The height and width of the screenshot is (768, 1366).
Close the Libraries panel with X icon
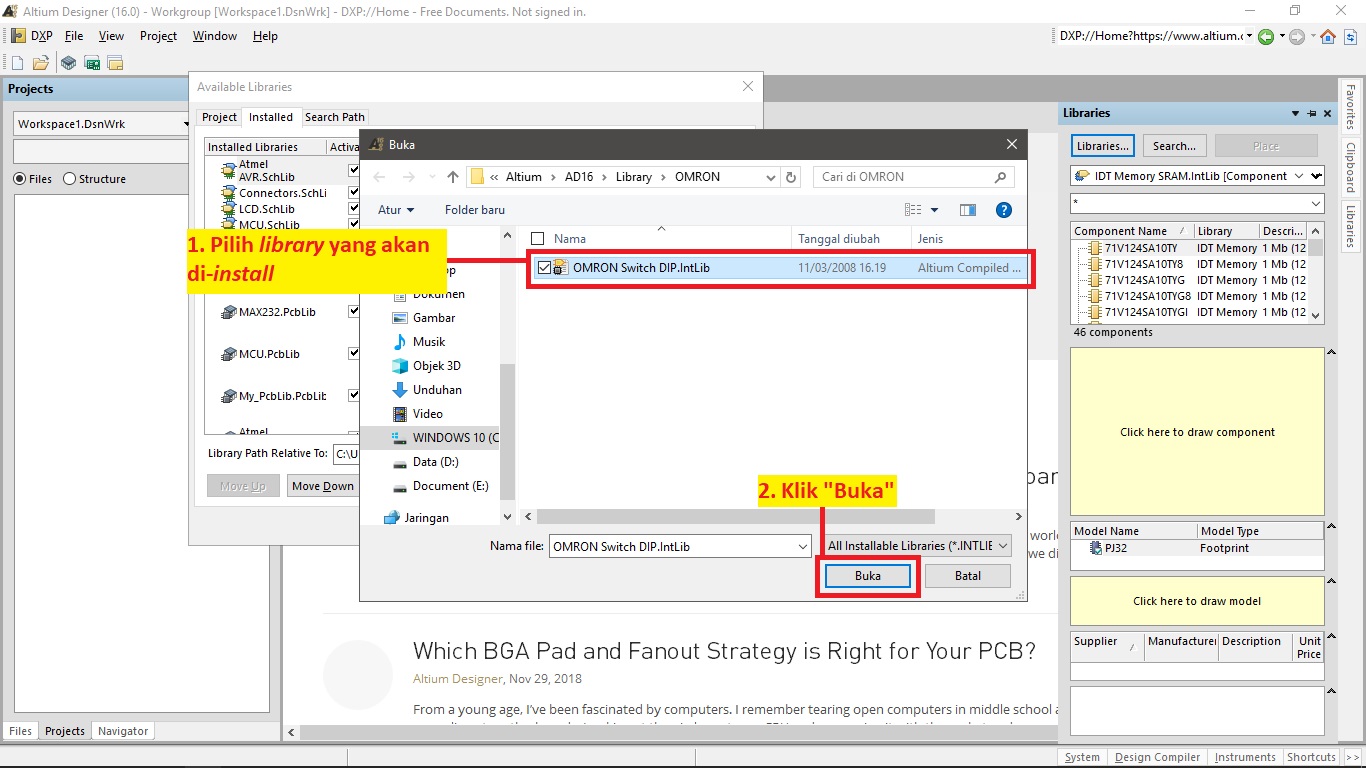pos(1327,113)
